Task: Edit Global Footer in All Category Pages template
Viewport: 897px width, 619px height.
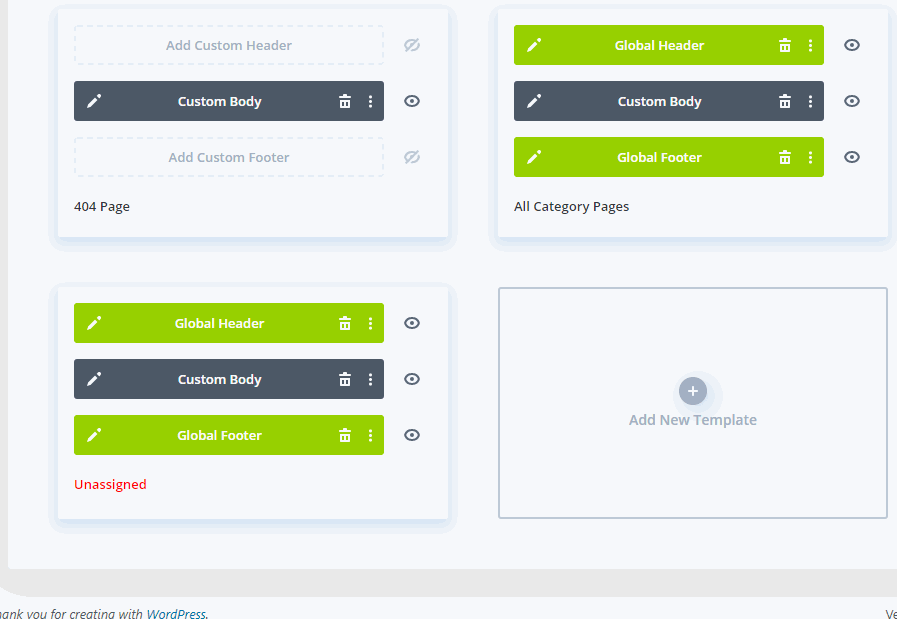Action: [534, 157]
